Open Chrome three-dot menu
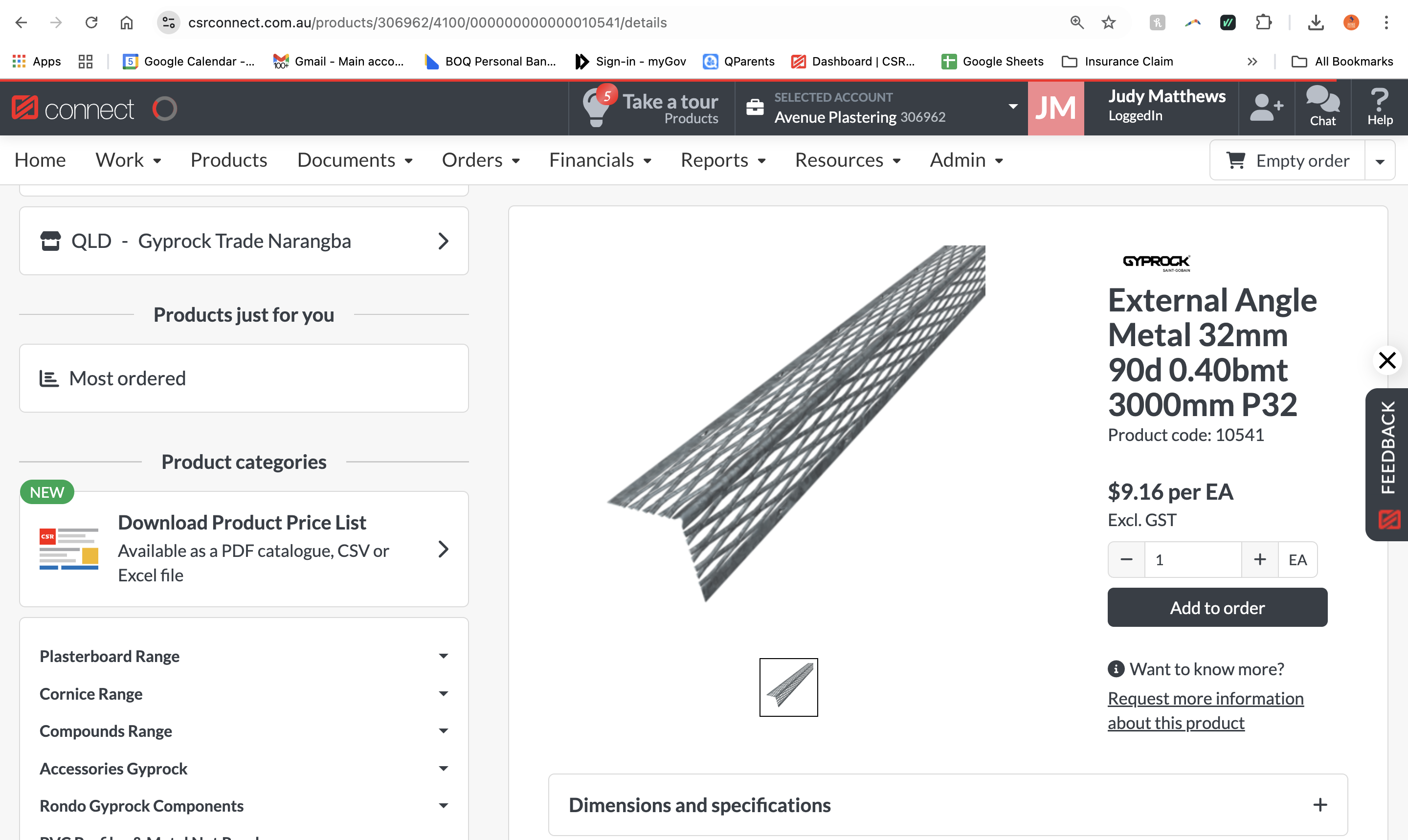 [x=1386, y=22]
